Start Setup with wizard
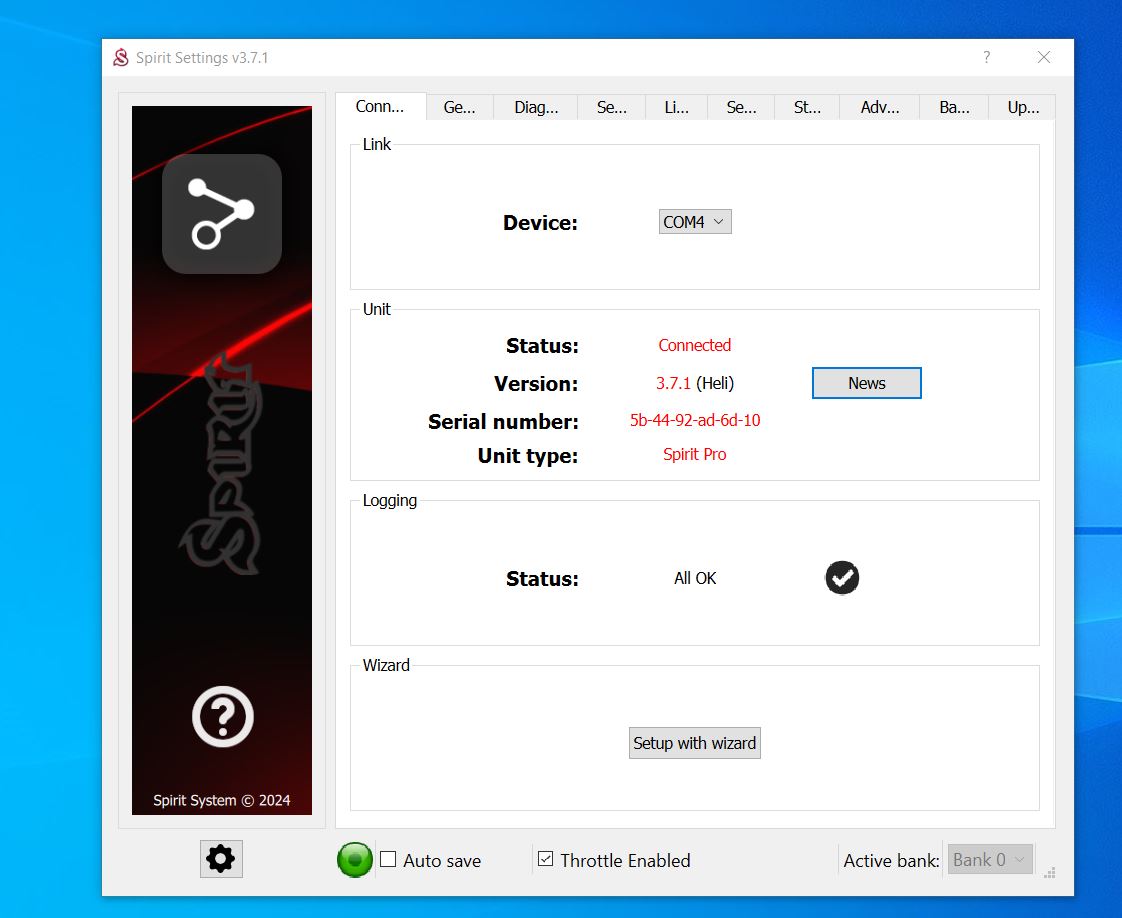The width and height of the screenshot is (1122, 918). tap(695, 743)
